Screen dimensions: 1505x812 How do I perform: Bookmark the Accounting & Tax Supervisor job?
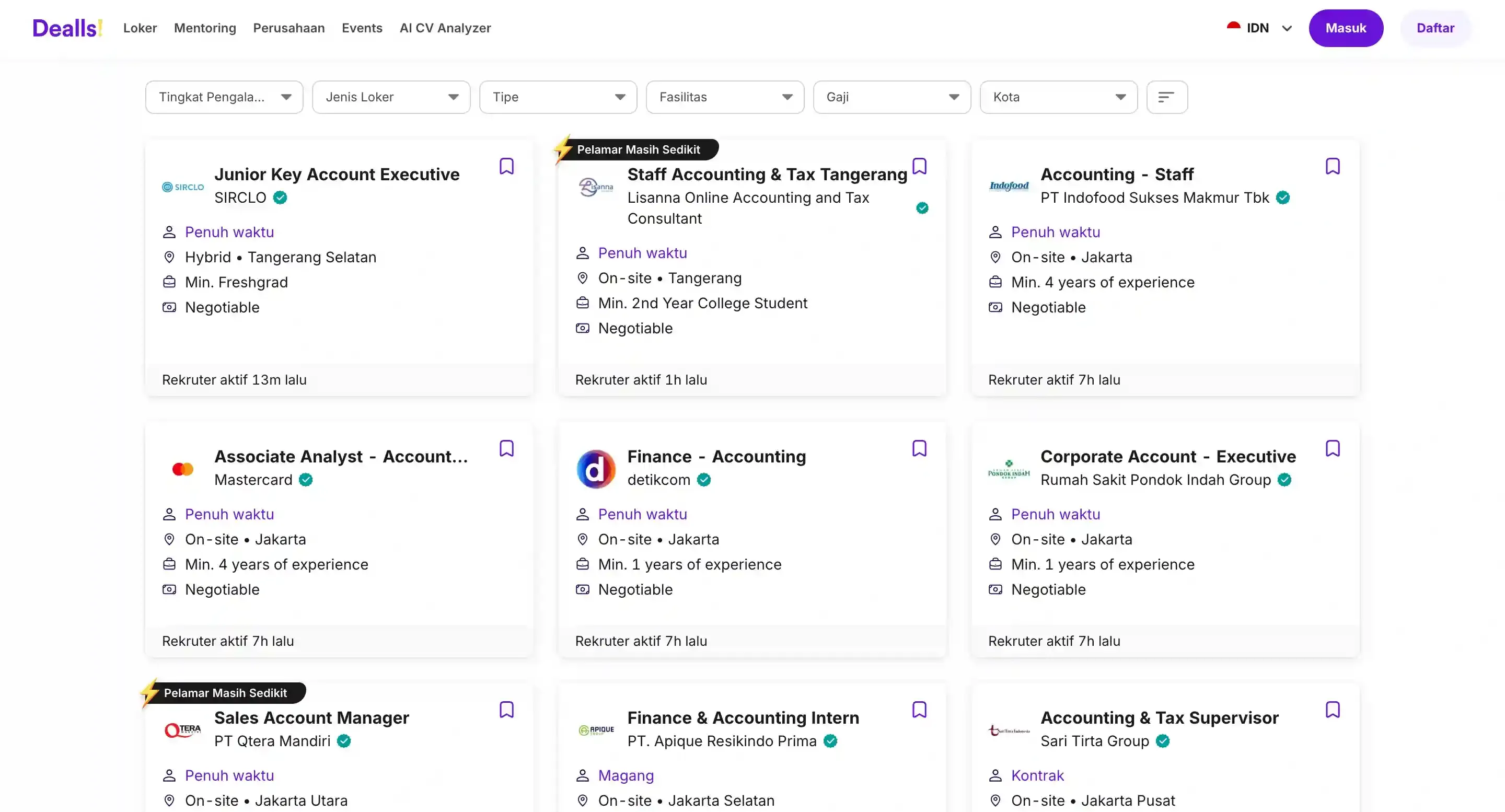(1333, 710)
